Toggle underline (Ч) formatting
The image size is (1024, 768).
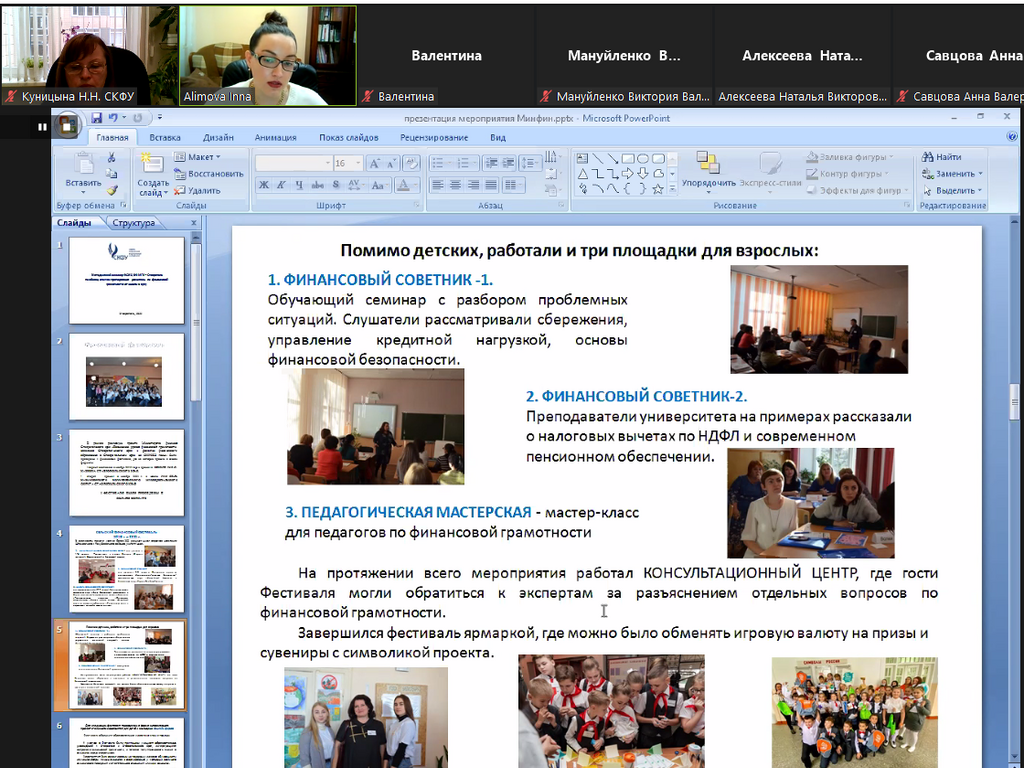pyautogui.click(x=299, y=185)
